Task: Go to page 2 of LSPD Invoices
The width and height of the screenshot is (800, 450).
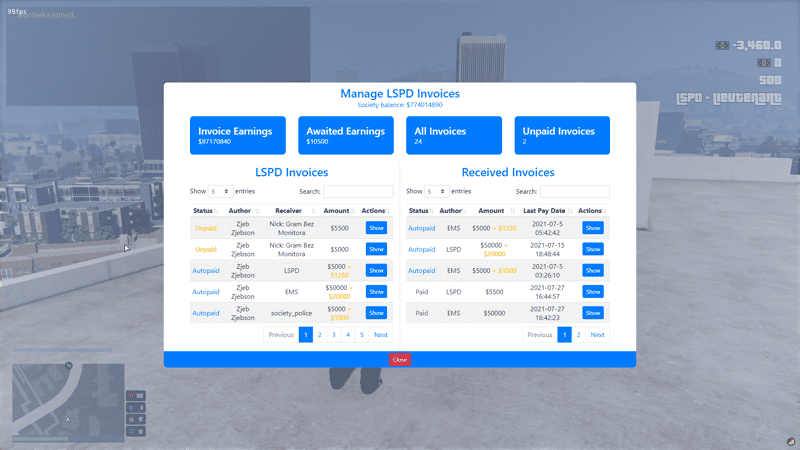Action: [320, 335]
